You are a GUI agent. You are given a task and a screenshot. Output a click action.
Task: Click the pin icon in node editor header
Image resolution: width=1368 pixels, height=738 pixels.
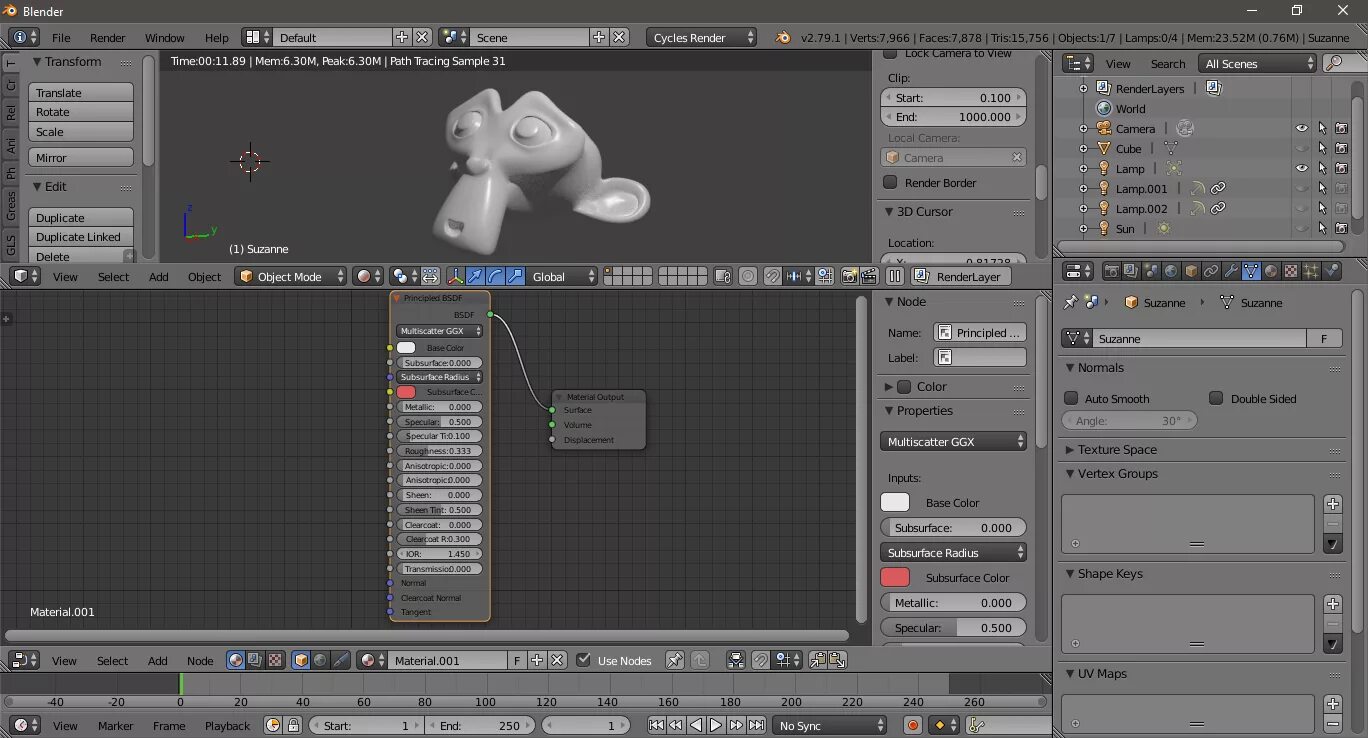tap(675, 660)
